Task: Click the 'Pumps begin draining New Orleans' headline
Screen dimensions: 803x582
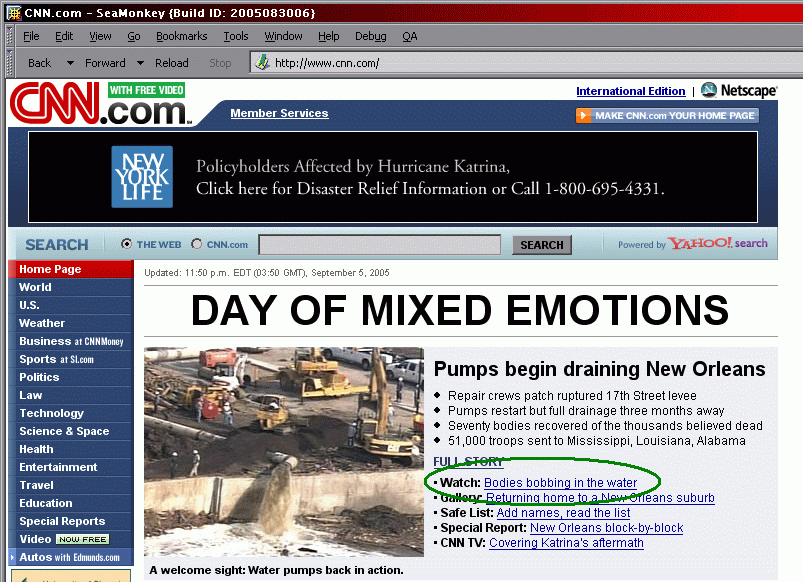Action: pyautogui.click(x=600, y=369)
